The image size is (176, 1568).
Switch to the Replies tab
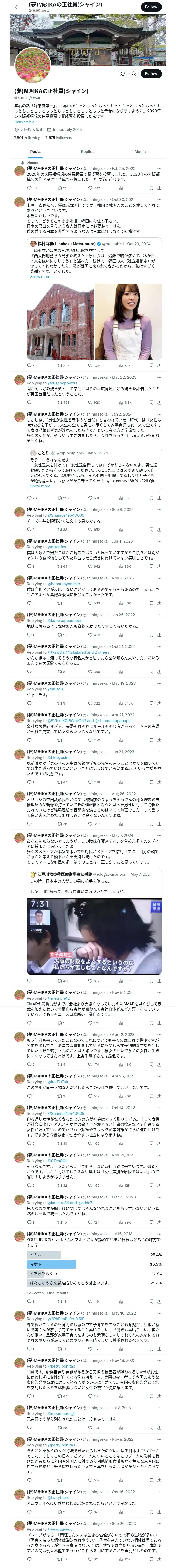pos(87,152)
